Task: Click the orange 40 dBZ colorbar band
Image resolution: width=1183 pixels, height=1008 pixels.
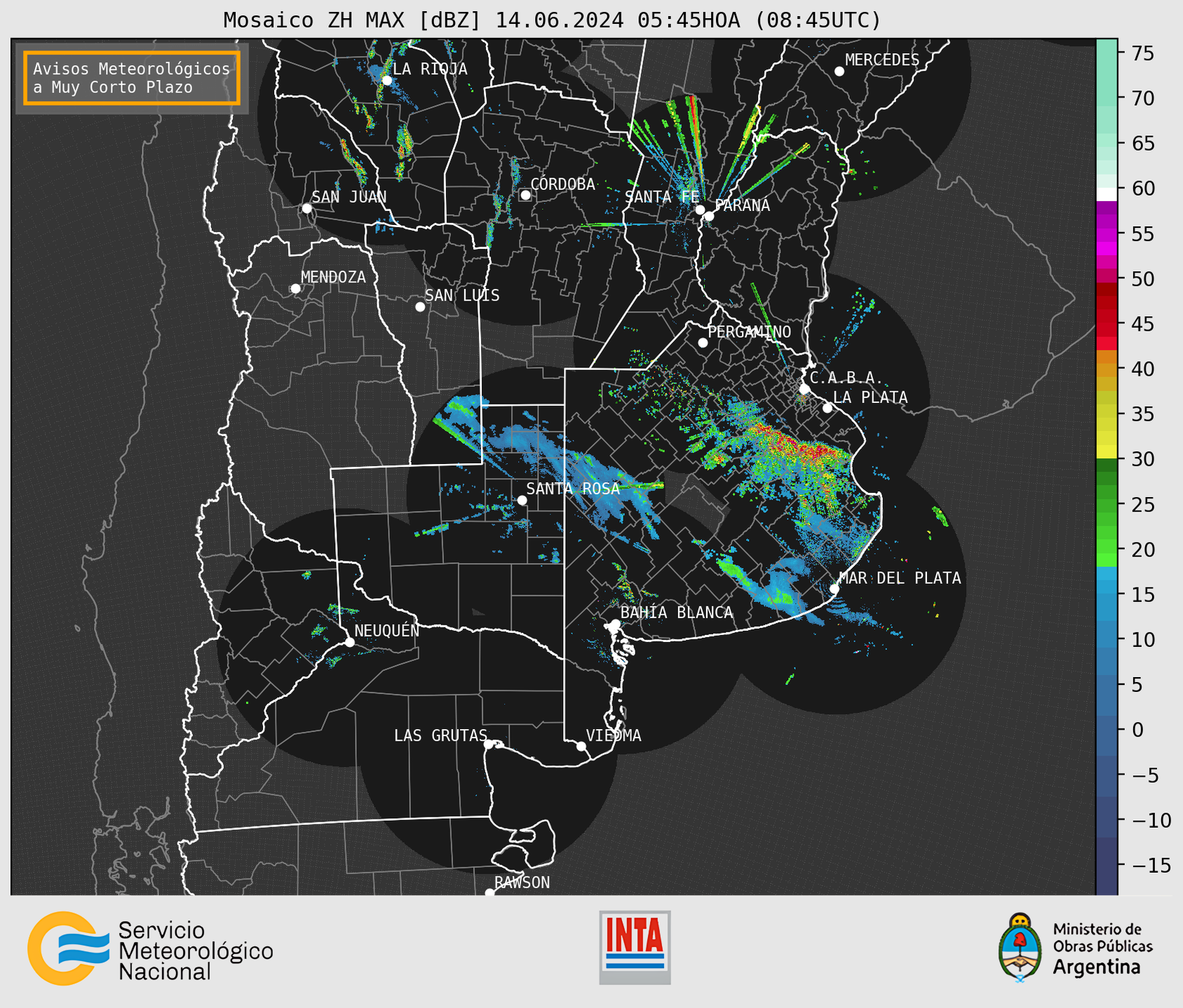Action: pyautogui.click(x=1107, y=369)
